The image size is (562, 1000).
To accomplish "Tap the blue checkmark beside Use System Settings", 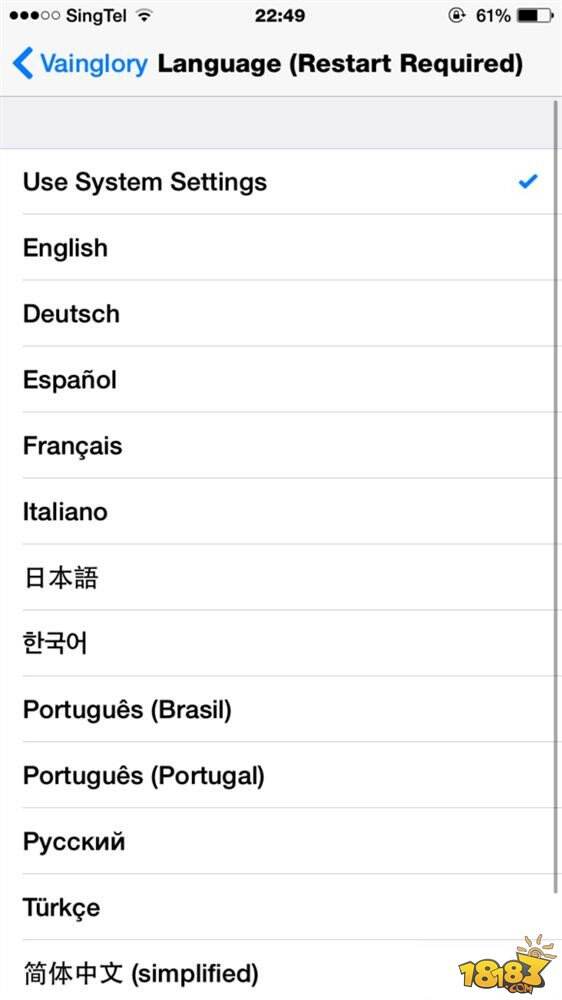I will (528, 182).
